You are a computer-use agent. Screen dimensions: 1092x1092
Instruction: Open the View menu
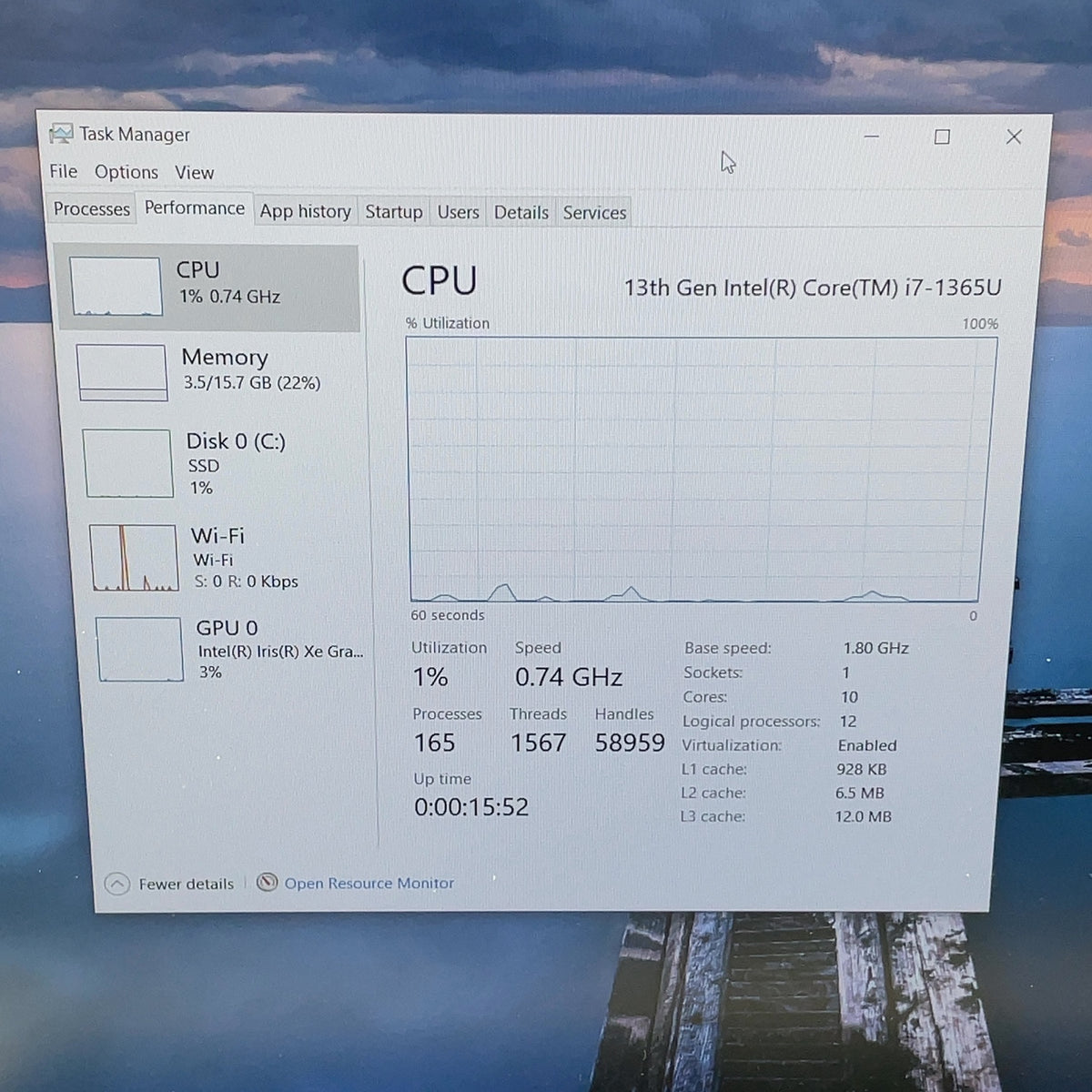pos(195,173)
